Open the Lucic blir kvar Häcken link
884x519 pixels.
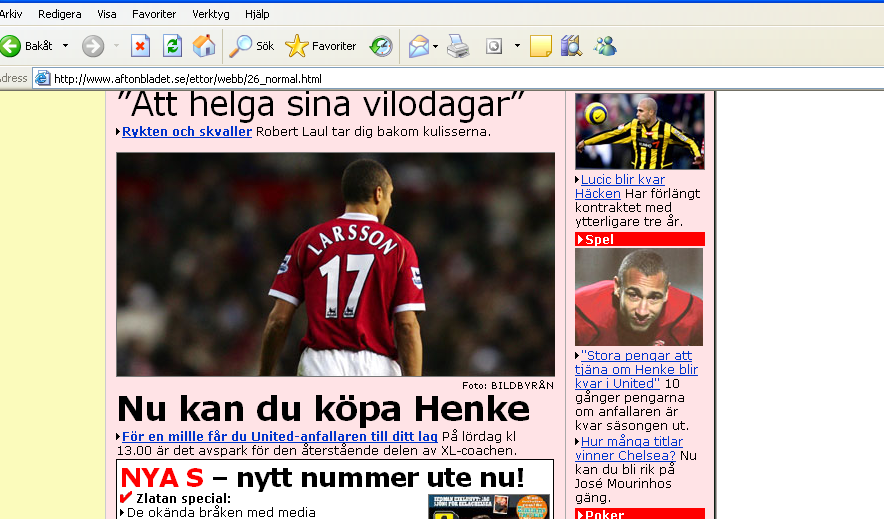[620, 187]
